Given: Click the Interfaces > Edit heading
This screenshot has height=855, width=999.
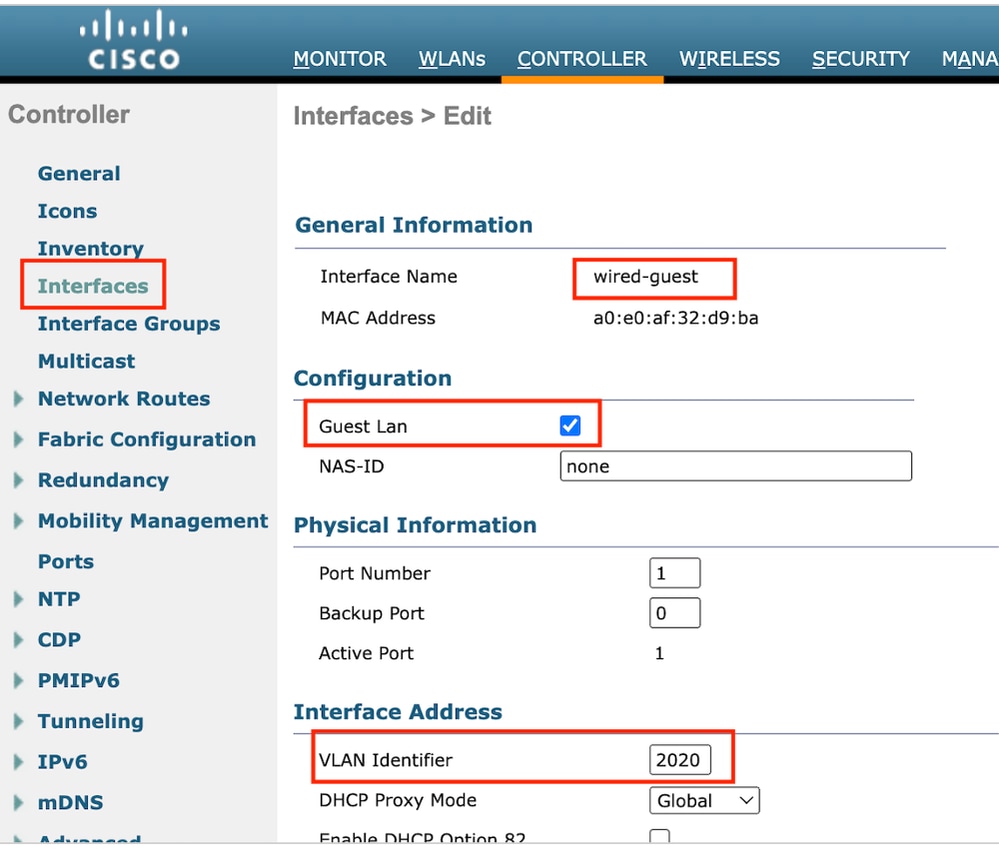Looking at the screenshot, I should click(392, 116).
